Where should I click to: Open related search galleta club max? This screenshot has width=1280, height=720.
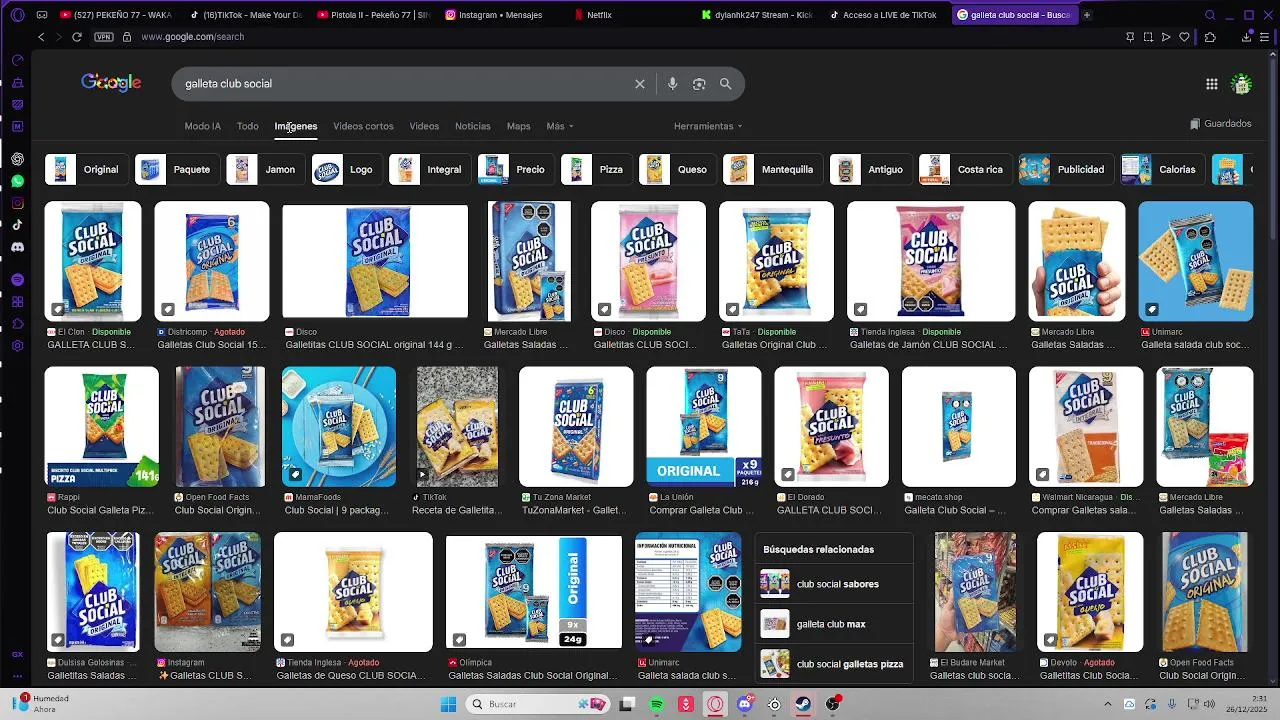coord(835,624)
